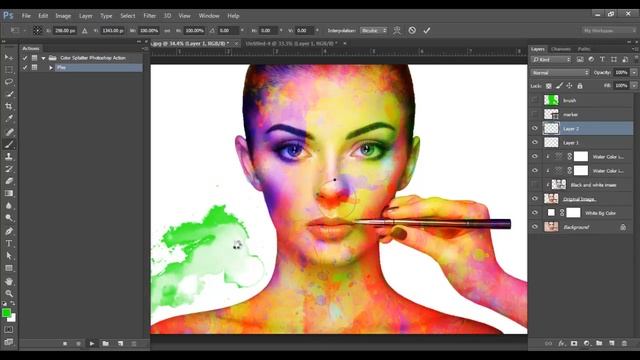Click the Stop action button in Actions panel

(x=64, y=344)
